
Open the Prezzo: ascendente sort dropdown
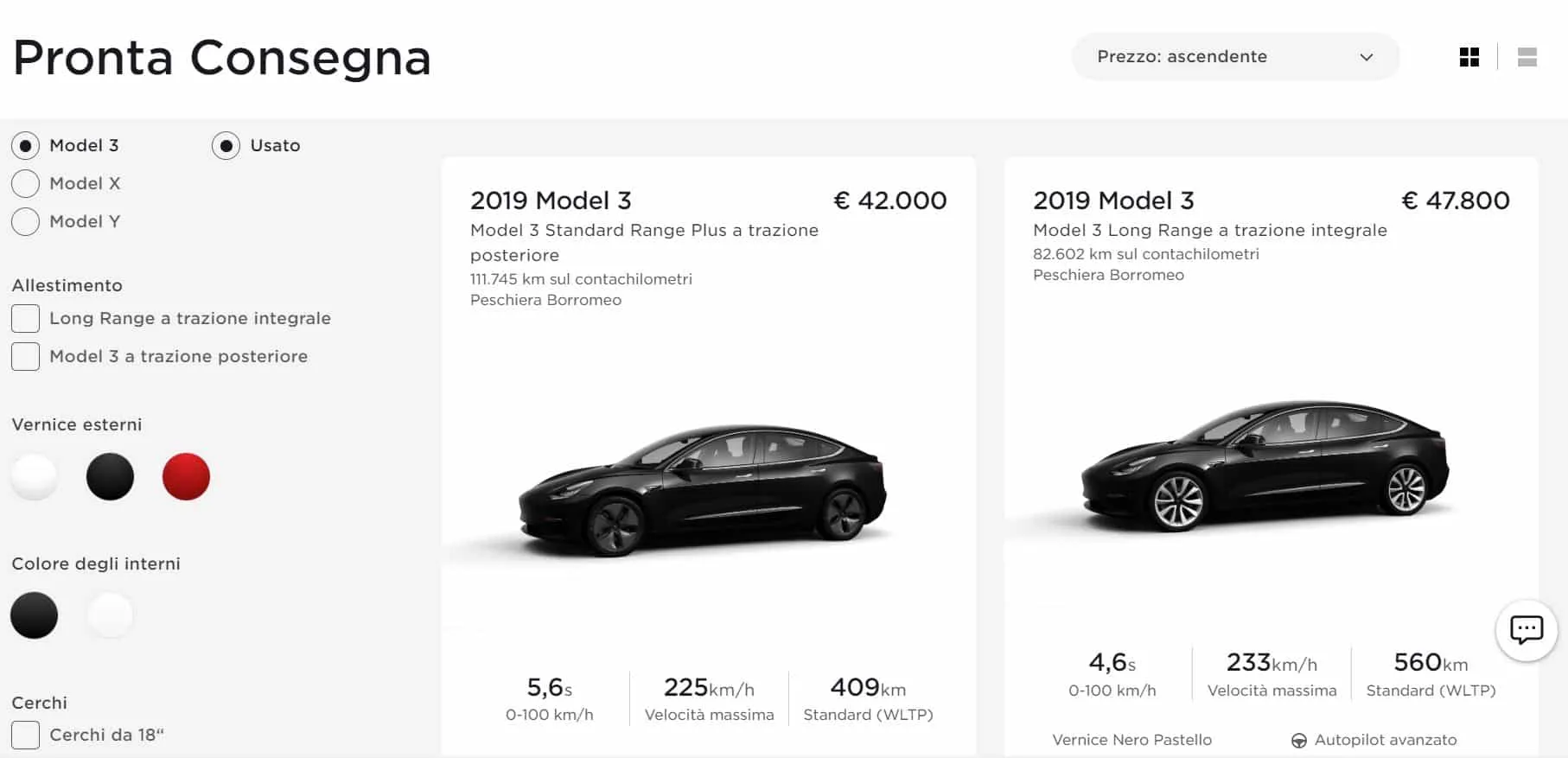pyautogui.click(x=1234, y=57)
